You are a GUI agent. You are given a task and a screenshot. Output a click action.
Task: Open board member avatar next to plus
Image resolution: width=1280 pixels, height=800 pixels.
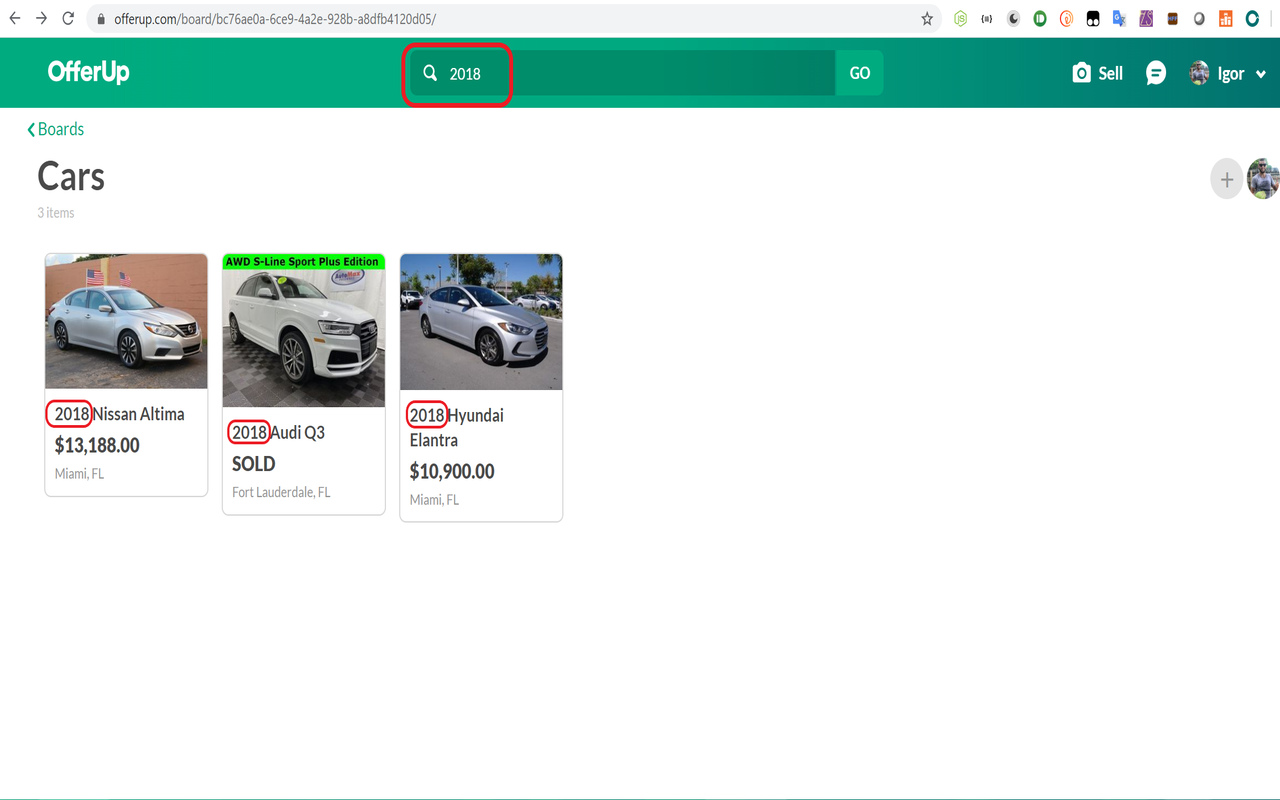[1264, 179]
